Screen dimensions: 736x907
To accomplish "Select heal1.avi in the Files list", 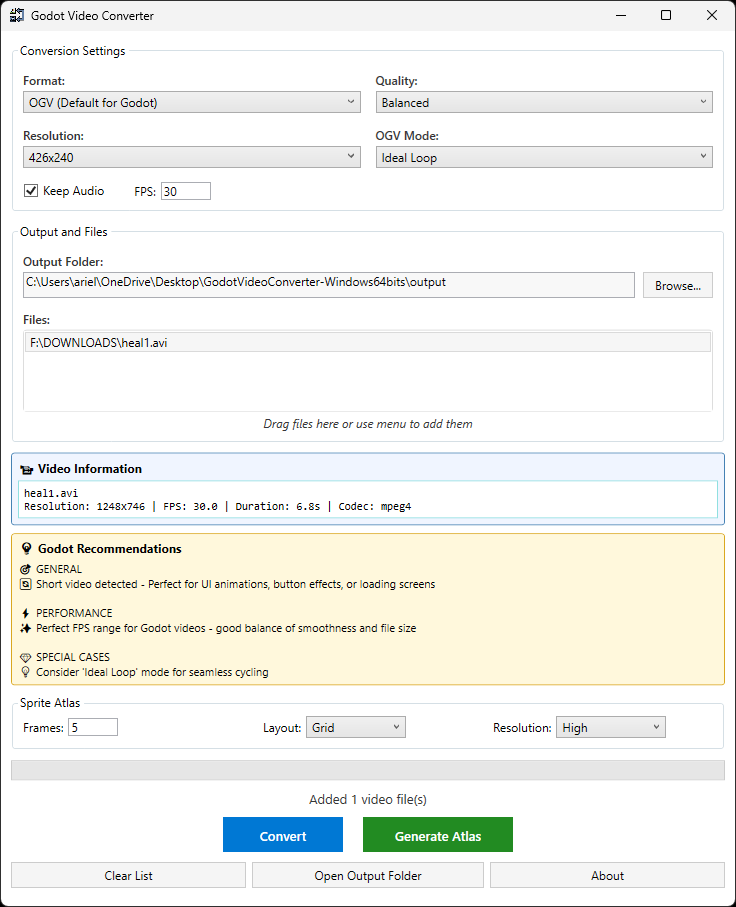I will 367,343.
